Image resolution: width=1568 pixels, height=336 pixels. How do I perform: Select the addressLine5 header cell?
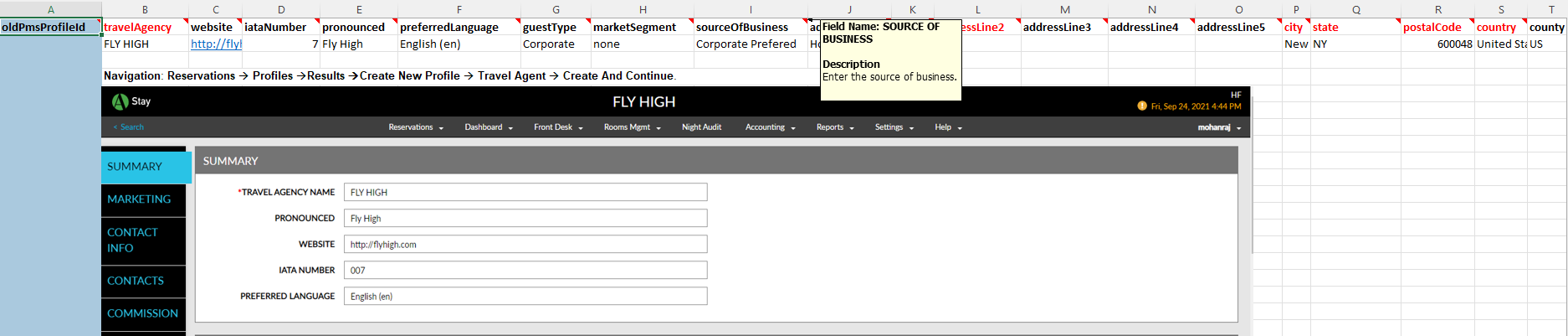1238,27
